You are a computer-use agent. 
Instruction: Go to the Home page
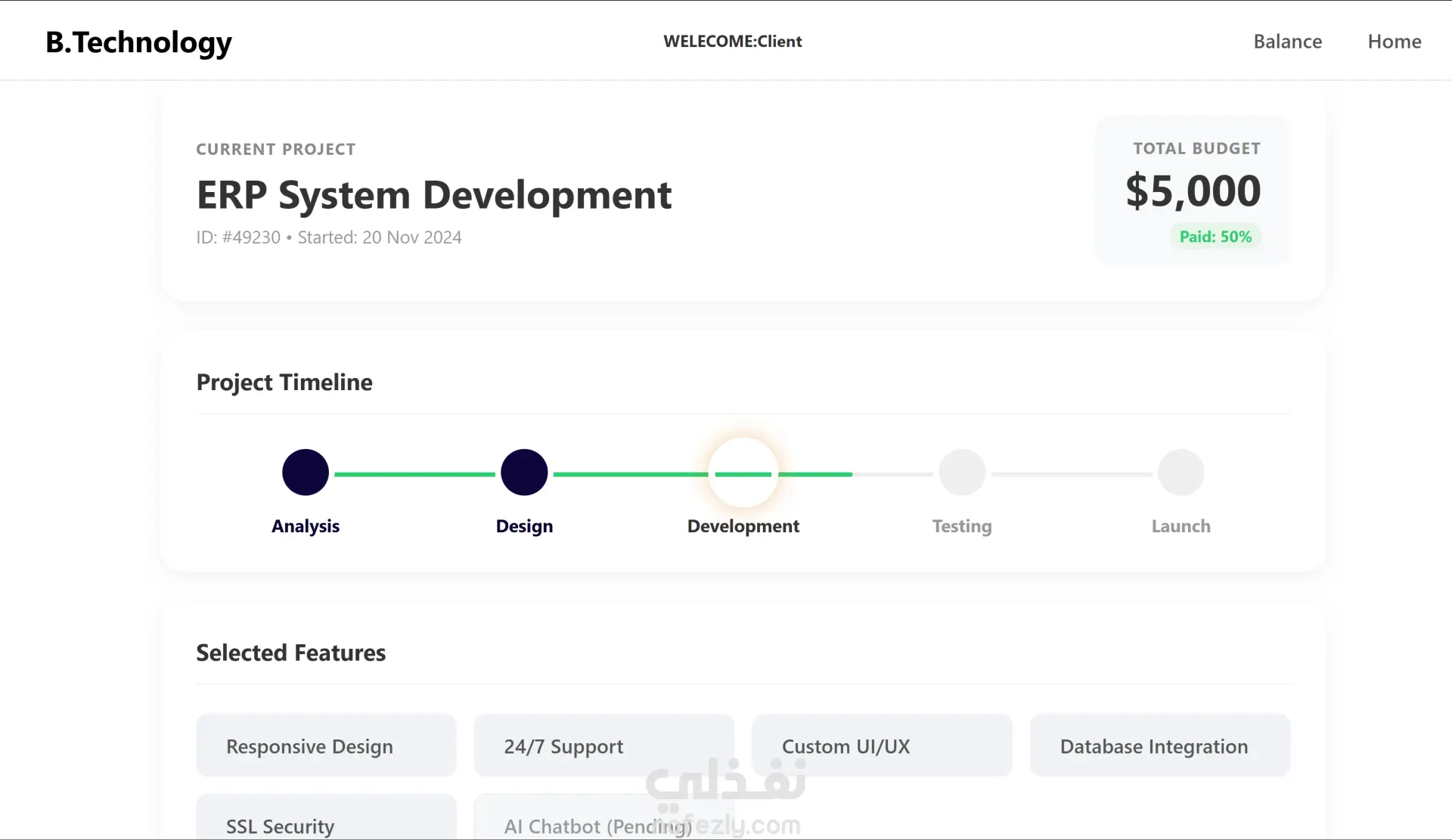tap(1394, 42)
